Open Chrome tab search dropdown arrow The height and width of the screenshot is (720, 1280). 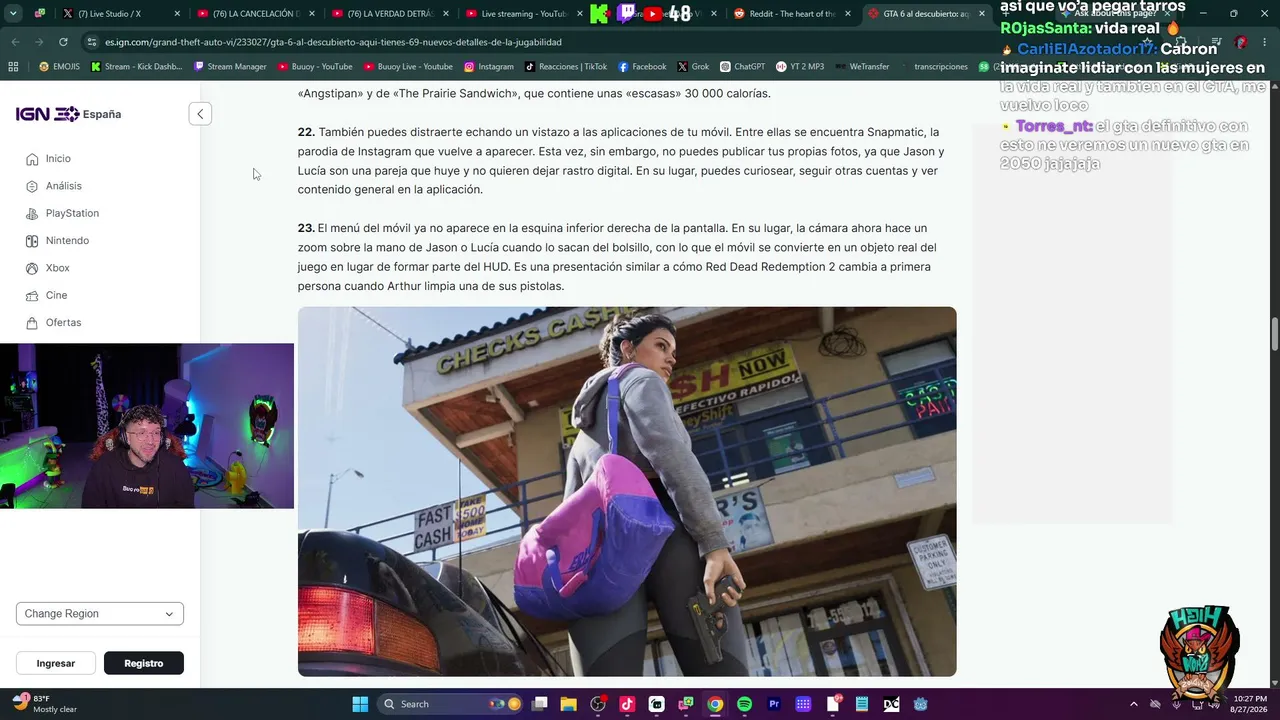coord(13,14)
